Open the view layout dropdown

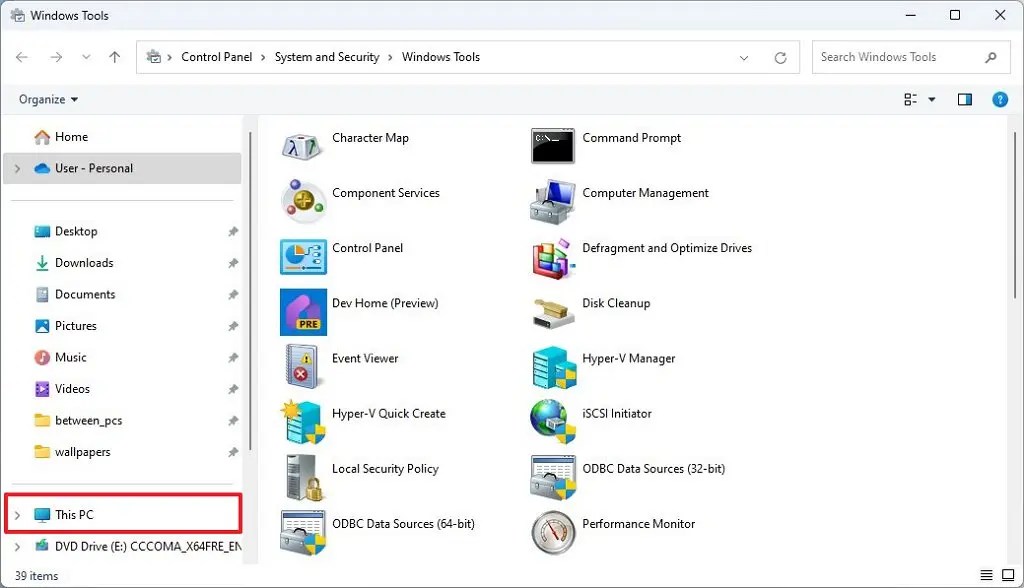[x=915, y=99]
